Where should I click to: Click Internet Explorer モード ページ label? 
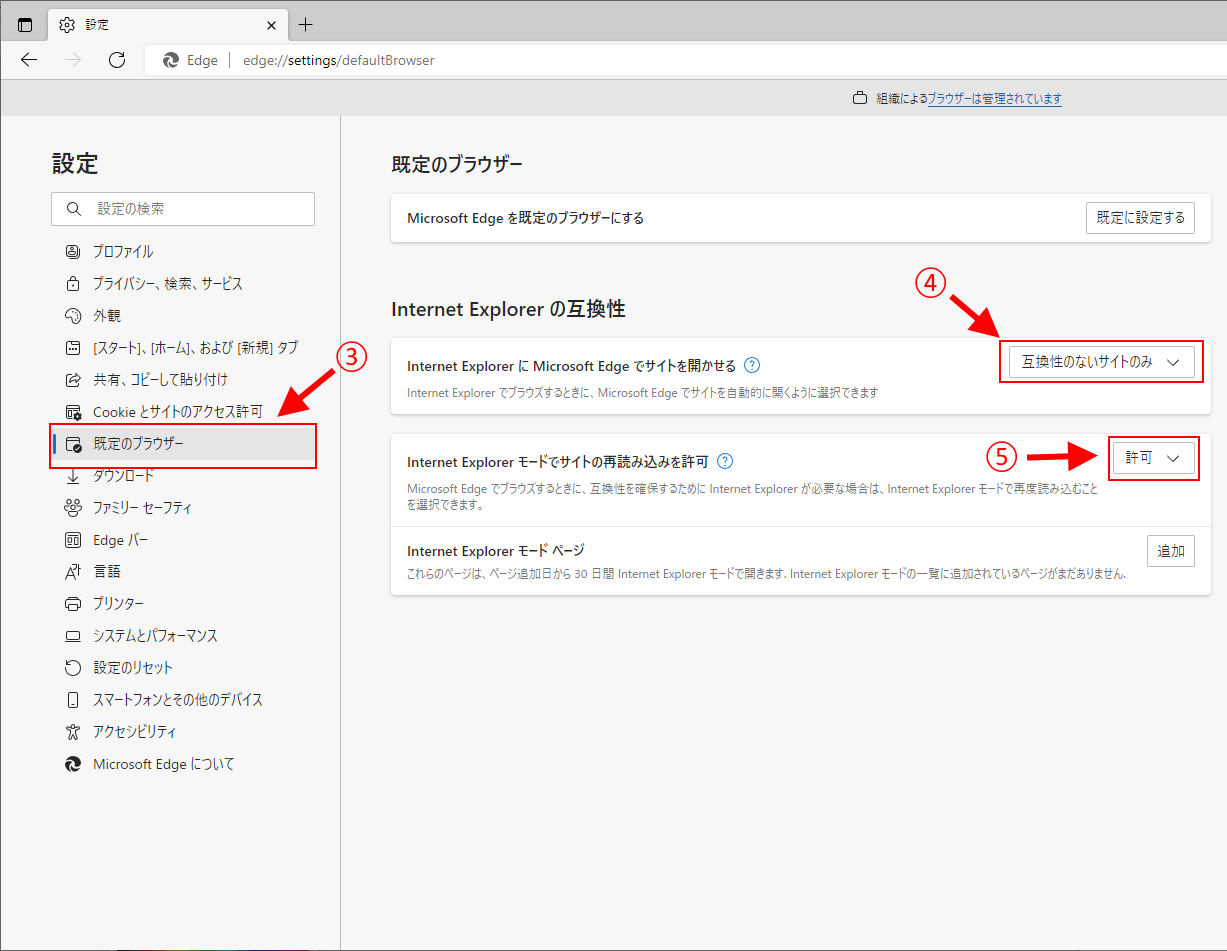coord(496,550)
